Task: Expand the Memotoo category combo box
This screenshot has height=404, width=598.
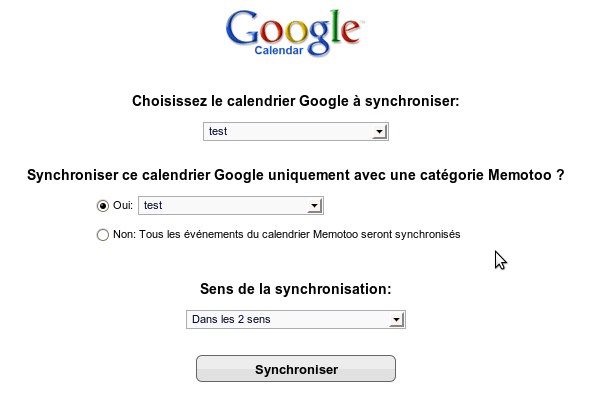Action: 231,206
